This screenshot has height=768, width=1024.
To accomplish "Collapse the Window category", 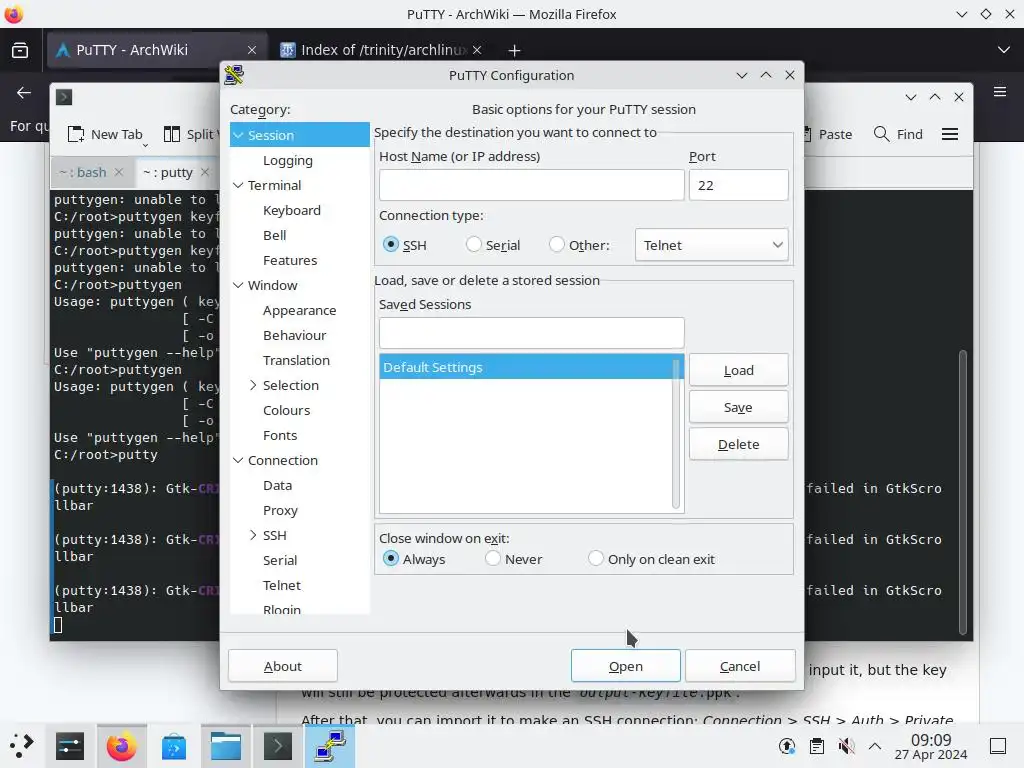I will pyautogui.click(x=238, y=285).
